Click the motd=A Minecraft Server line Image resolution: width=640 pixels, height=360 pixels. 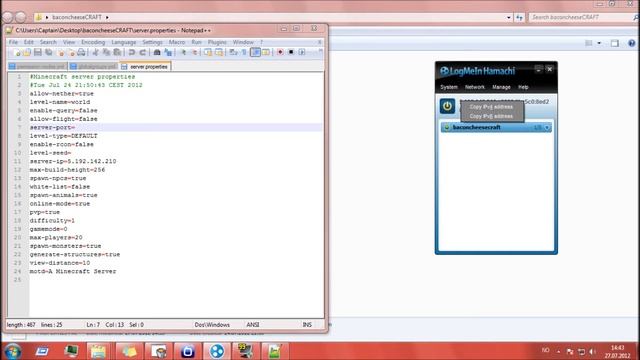coord(73,271)
